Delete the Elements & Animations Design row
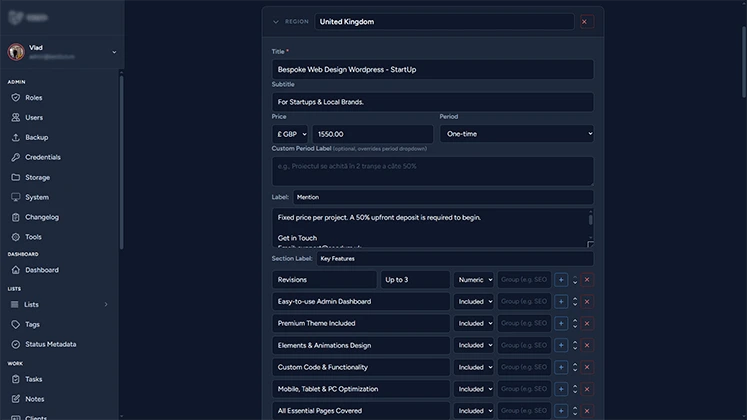This screenshot has height=420, width=747. (x=587, y=345)
